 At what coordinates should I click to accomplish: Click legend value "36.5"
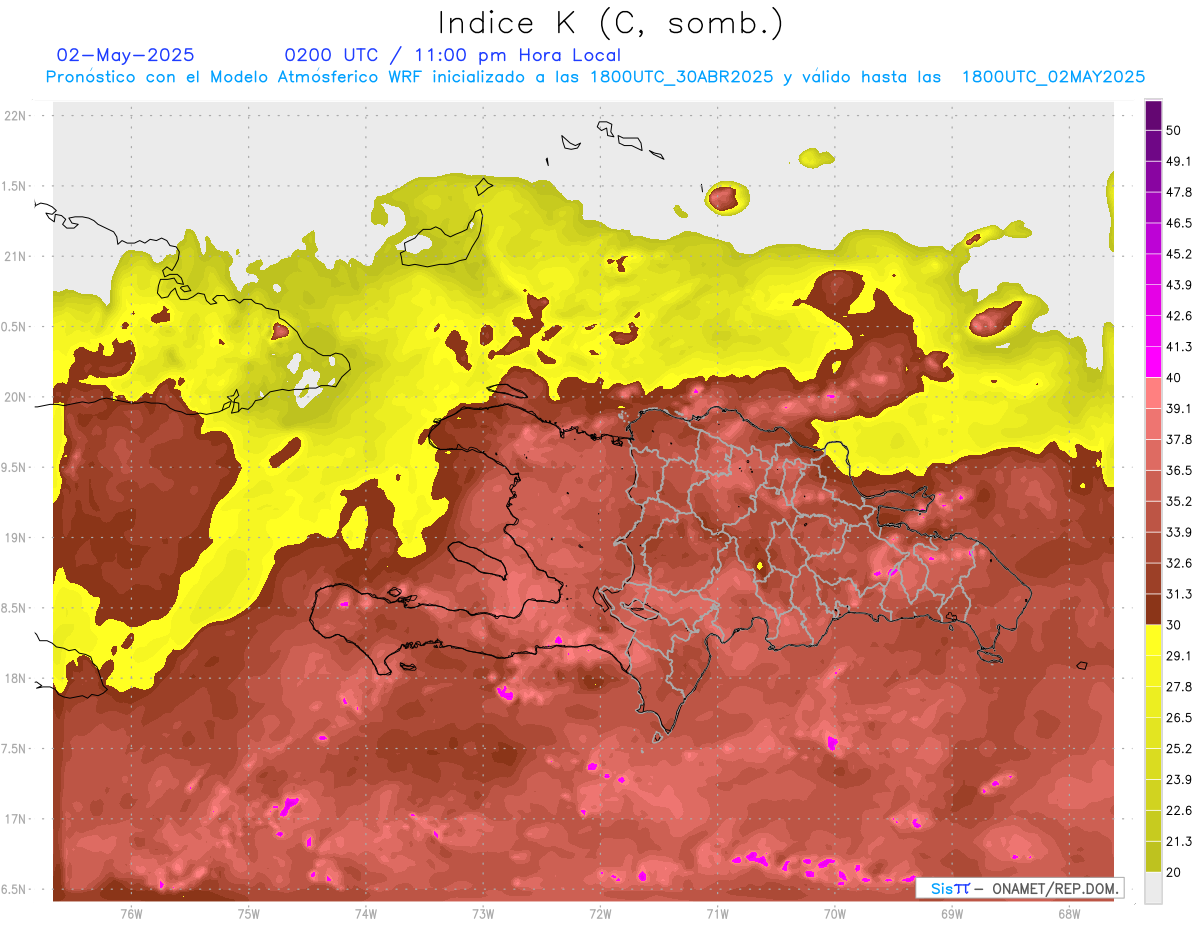[1178, 470]
